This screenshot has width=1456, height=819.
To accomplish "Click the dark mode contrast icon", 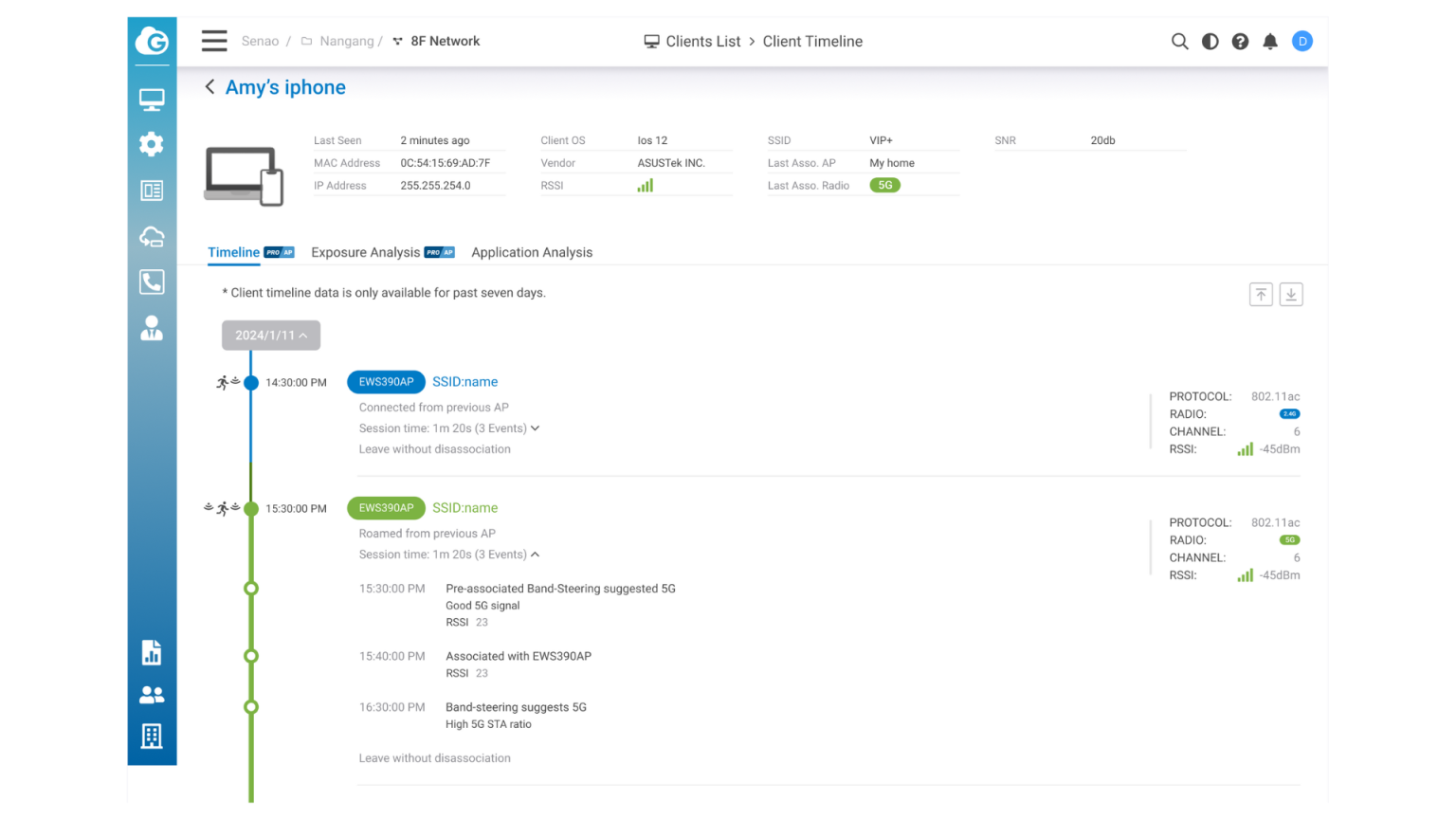I will tap(1210, 42).
